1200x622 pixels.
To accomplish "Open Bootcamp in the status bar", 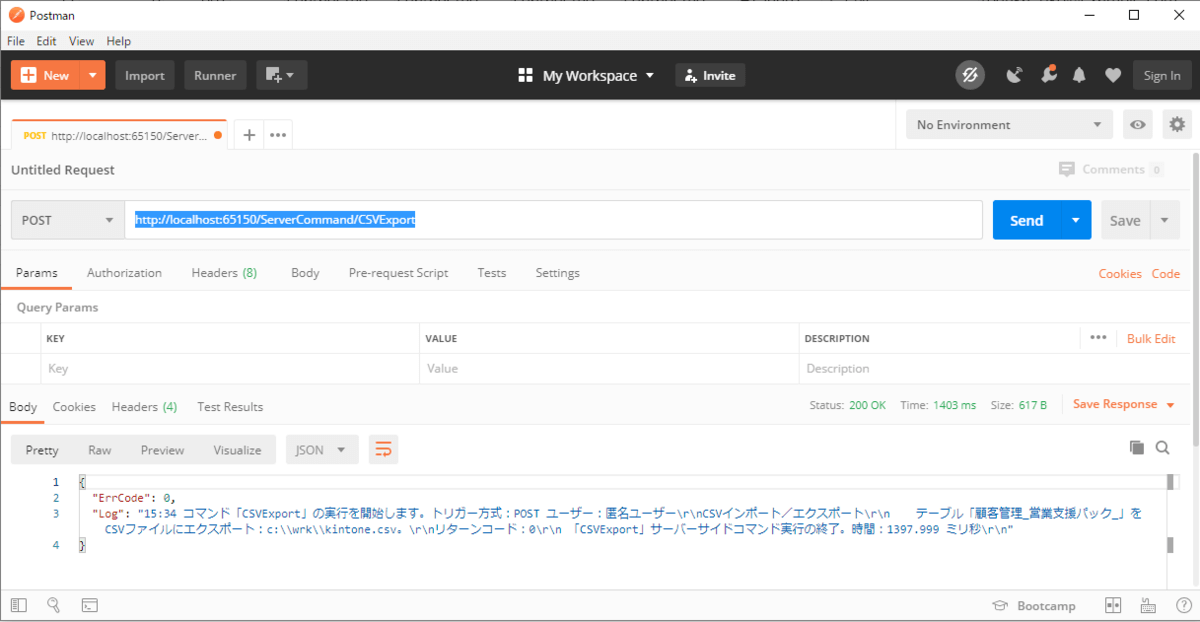I will point(1034,605).
